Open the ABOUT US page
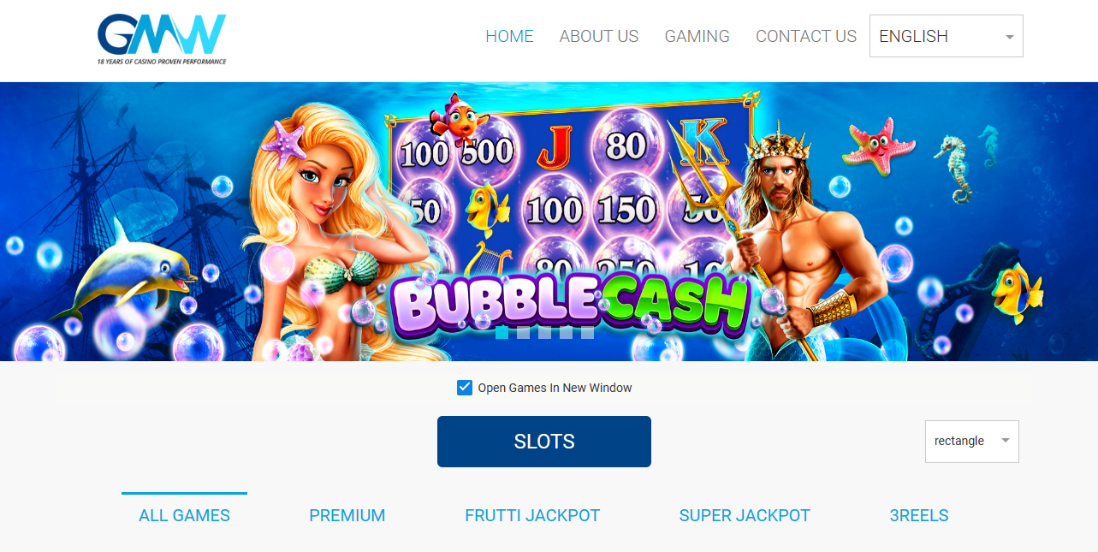Viewport: 1098px width, 552px height. point(599,36)
